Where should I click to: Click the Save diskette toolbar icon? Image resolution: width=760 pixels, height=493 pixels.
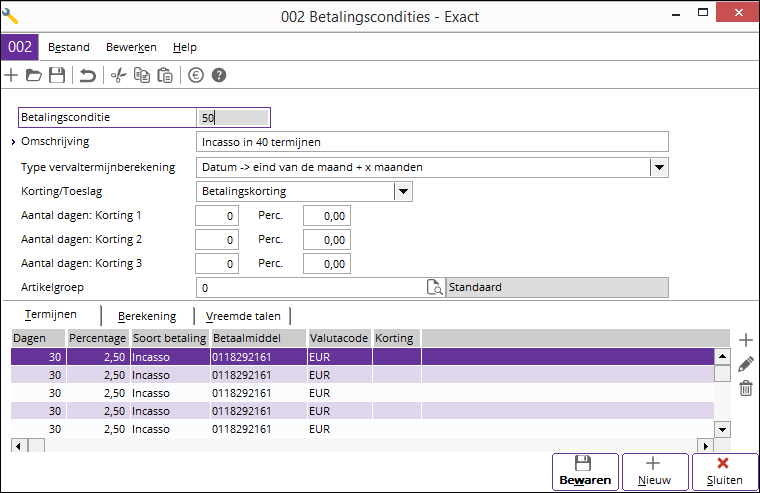pos(57,75)
